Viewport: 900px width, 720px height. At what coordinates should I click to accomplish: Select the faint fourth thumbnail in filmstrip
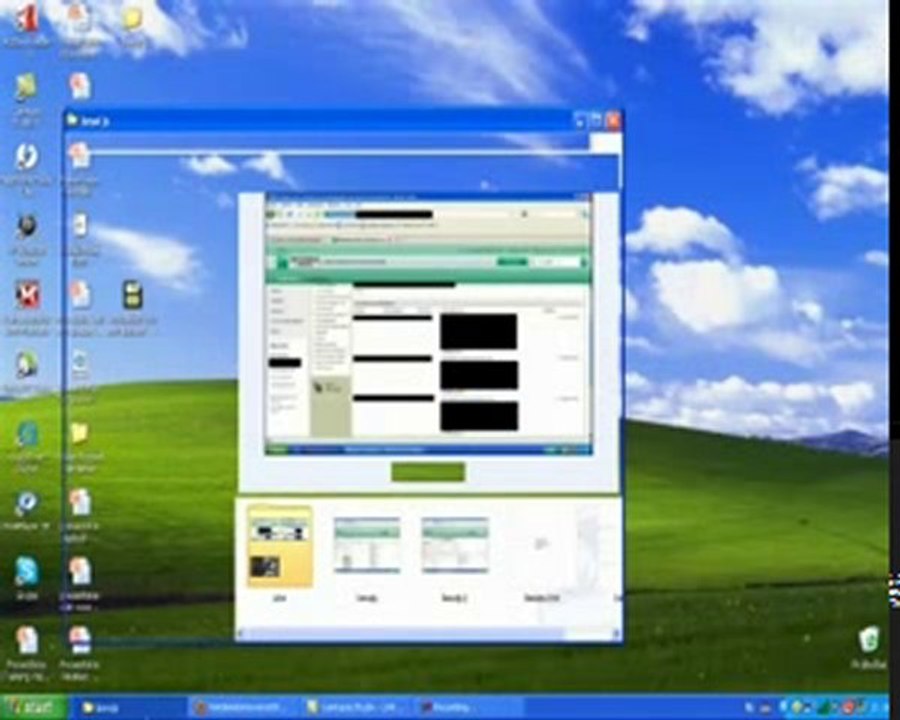pos(541,544)
